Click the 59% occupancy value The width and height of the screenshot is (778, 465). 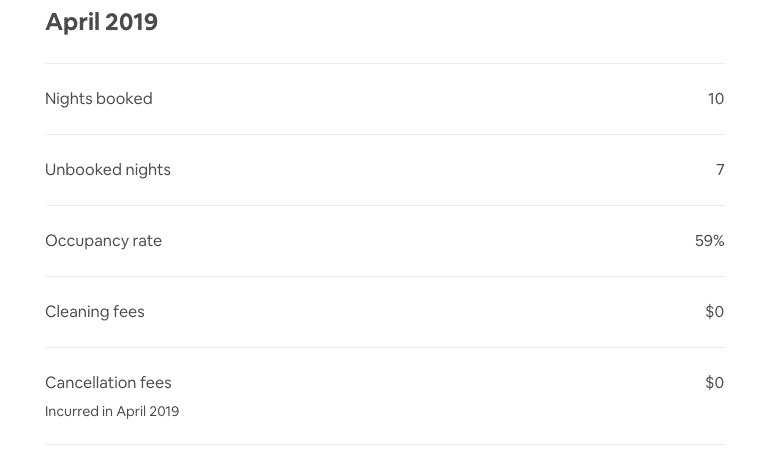pyautogui.click(x=710, y=241)
